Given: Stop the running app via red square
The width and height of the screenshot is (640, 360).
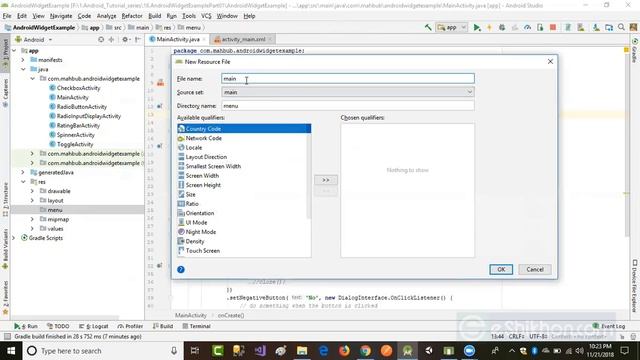Looking at the screenshot, I should [x=553, y=27].
